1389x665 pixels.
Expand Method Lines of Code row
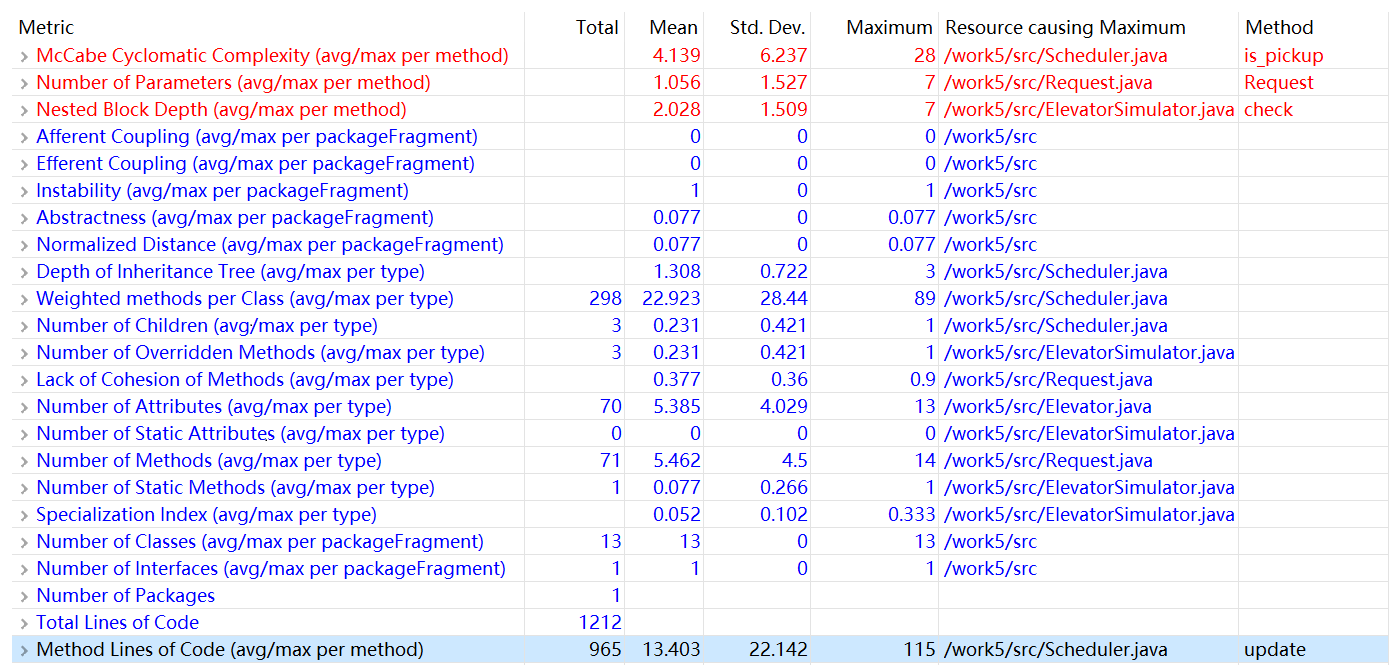click(24, 650)
